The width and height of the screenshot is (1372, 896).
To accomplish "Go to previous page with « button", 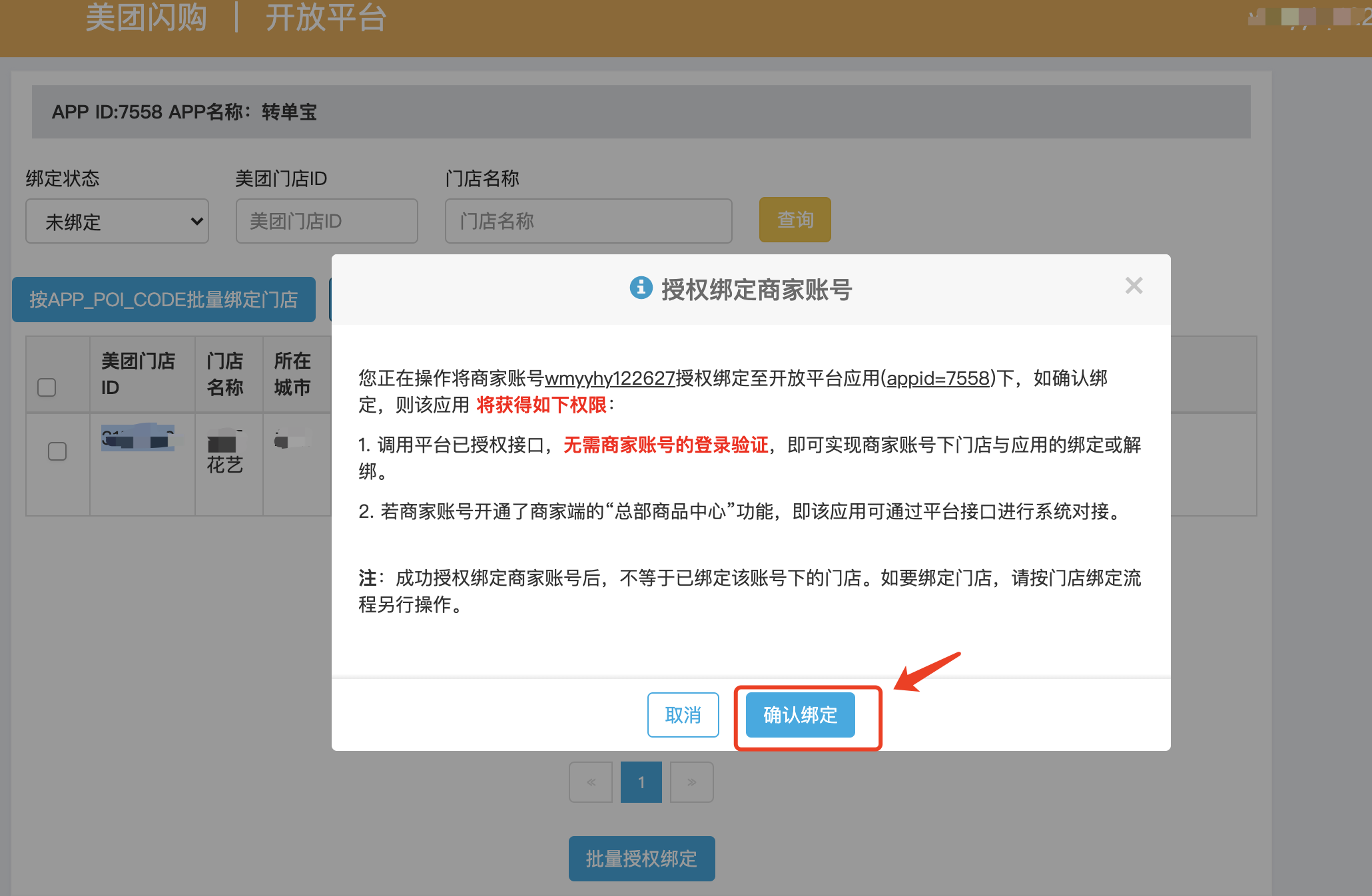I will [x=591, y=782].
